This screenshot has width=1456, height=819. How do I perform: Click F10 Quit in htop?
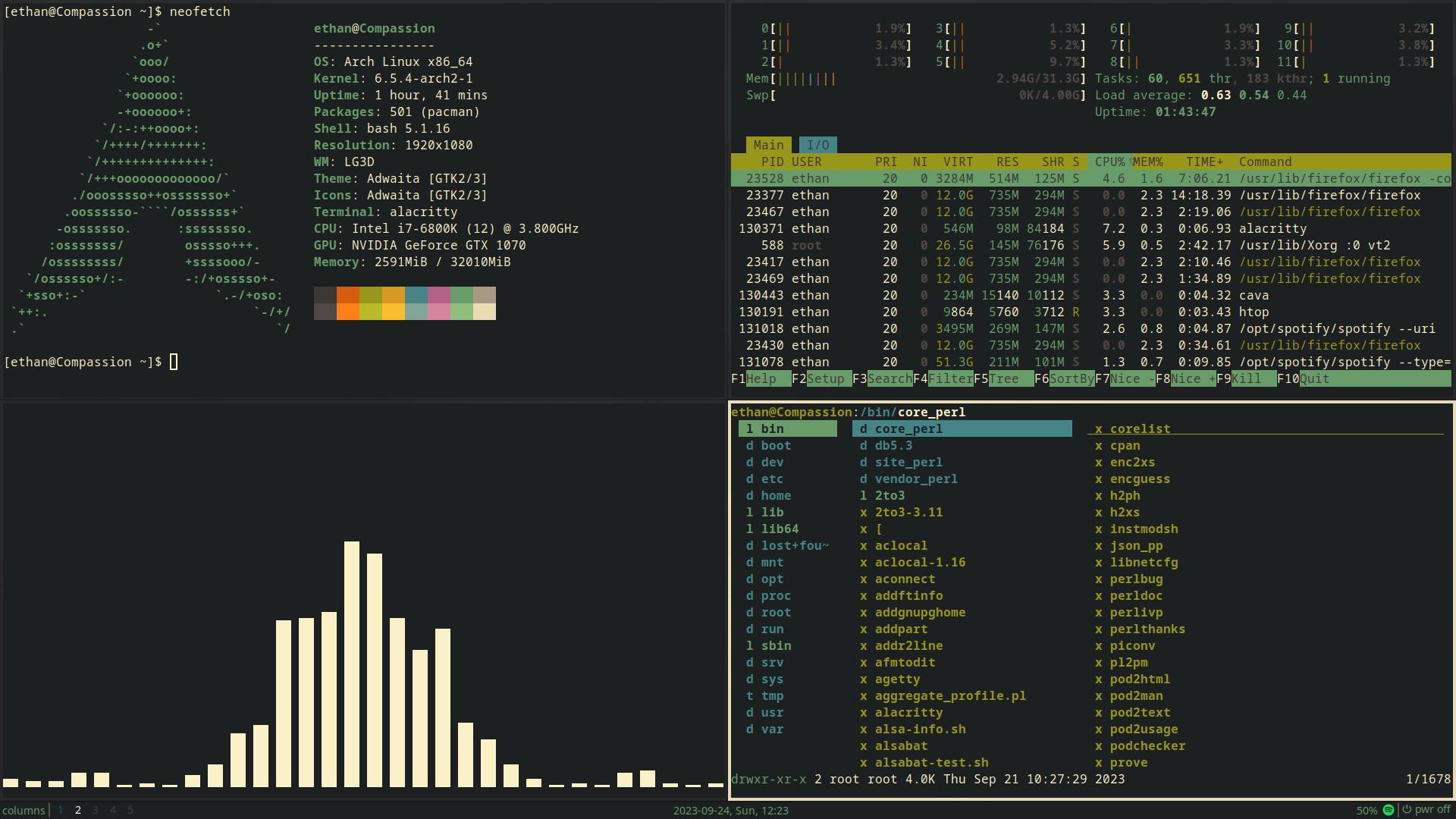pyautogui.click(x=1313, y=378)
